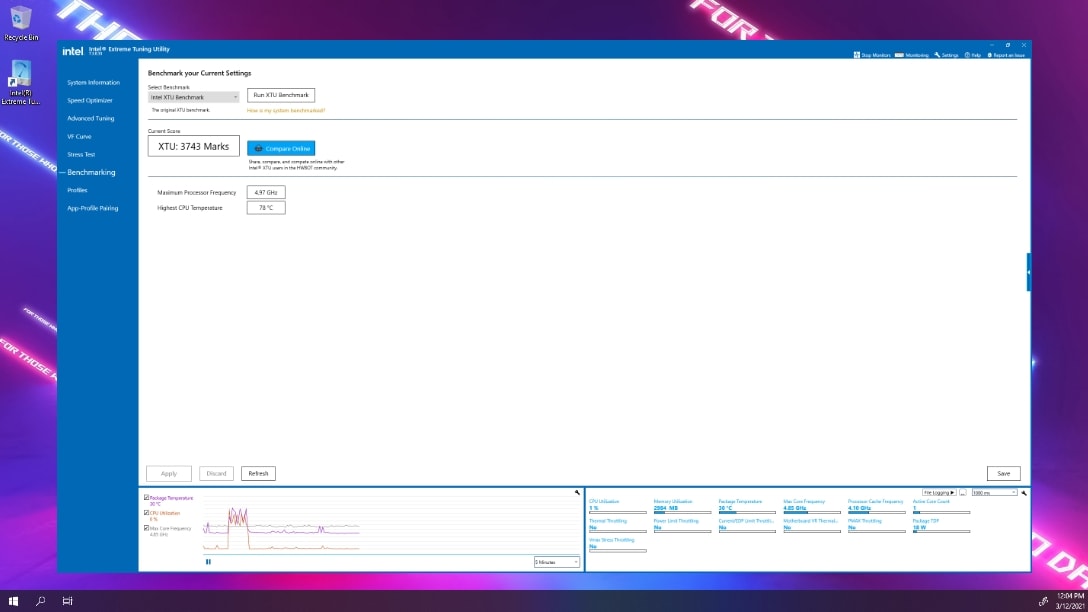The width and height of the screenshot is (1088, 612).
Task: Click the XTU 3743 Marks score box
Action: tap(194, 146)
